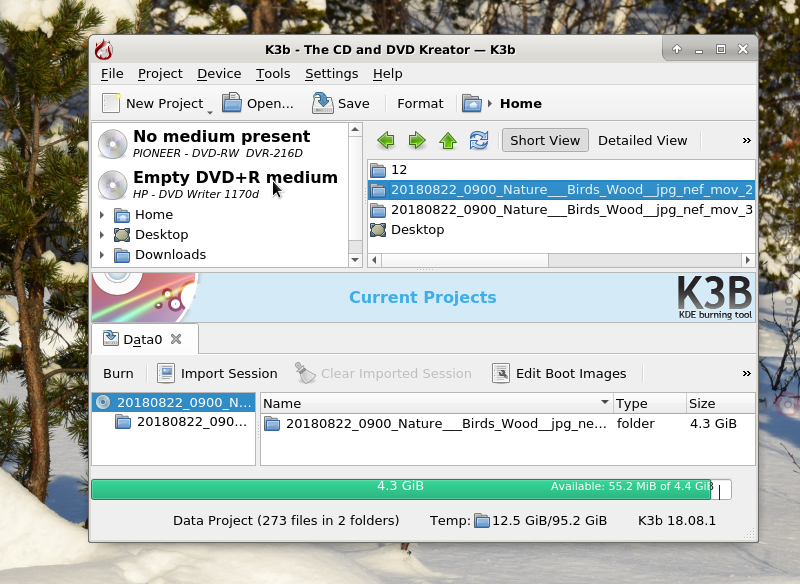Go up one folder with green up arrow
800x584 pixels.
(x=448, y=140)
